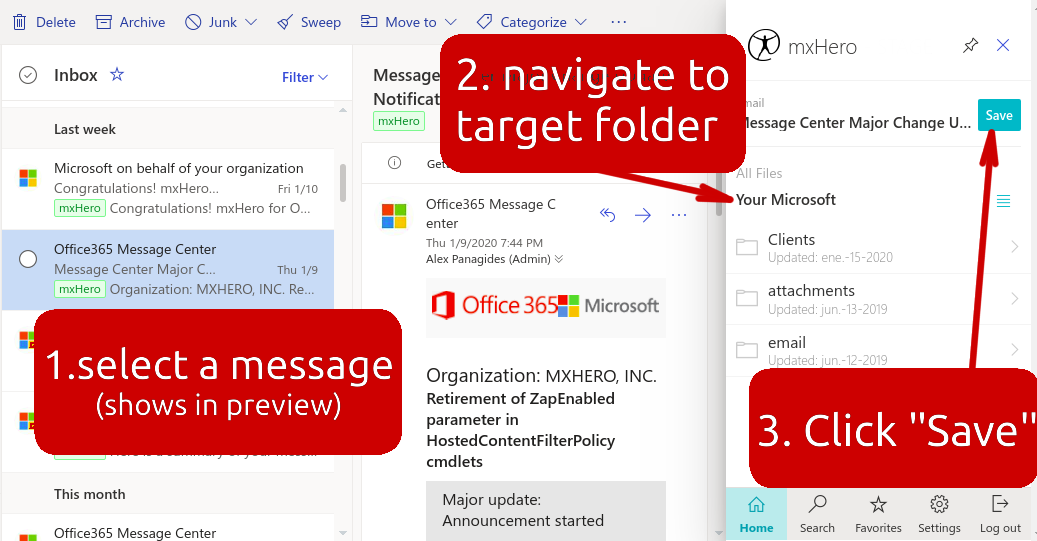The width and height of the screenshot is (1037, 541).
Task: Click the All Files breadcrumb
Action: (x=759, y=173)
